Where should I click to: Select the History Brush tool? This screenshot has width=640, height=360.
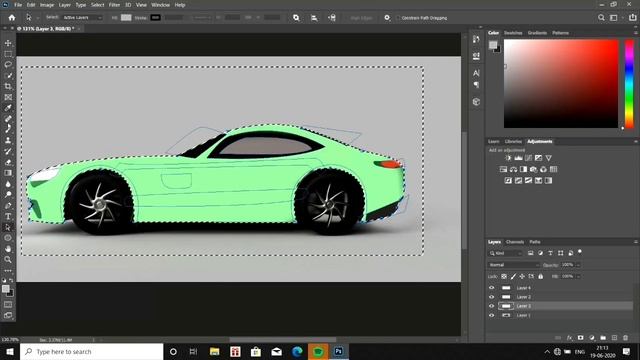click(8, 151)
